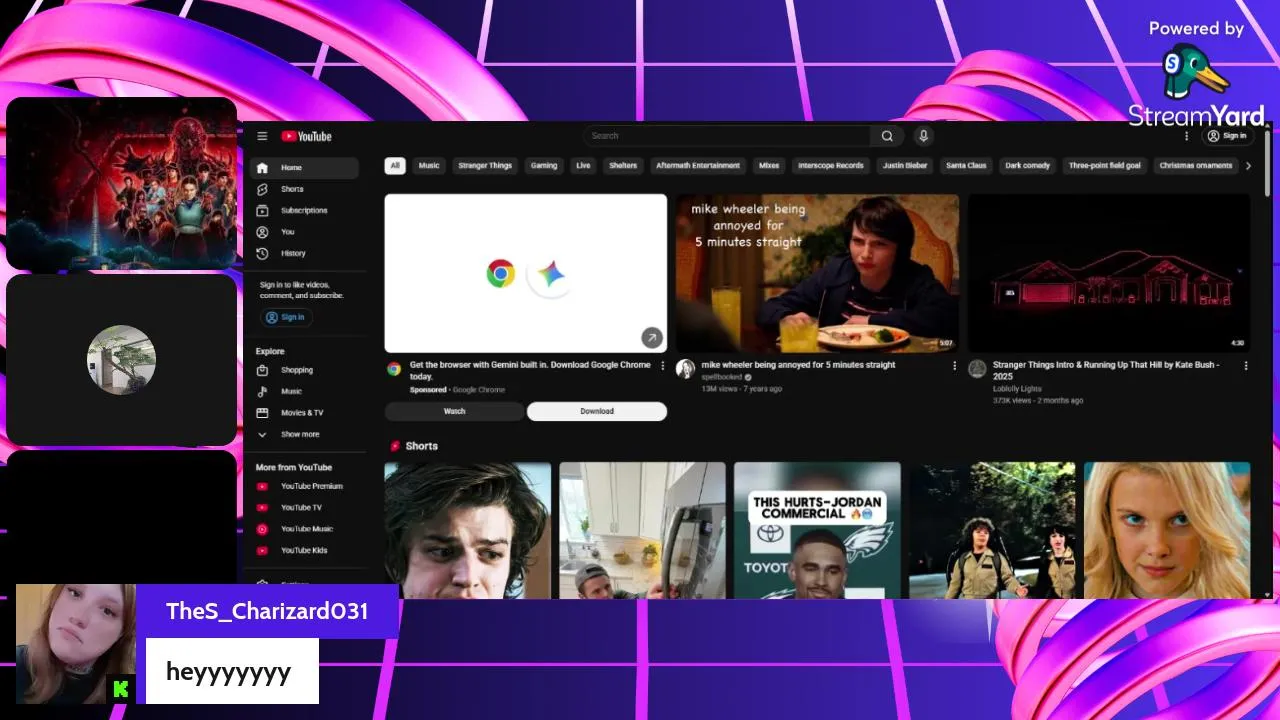Click the round avatar participant tile
The width and height of the screenshot is (1280, 720).
pos(121,360)
